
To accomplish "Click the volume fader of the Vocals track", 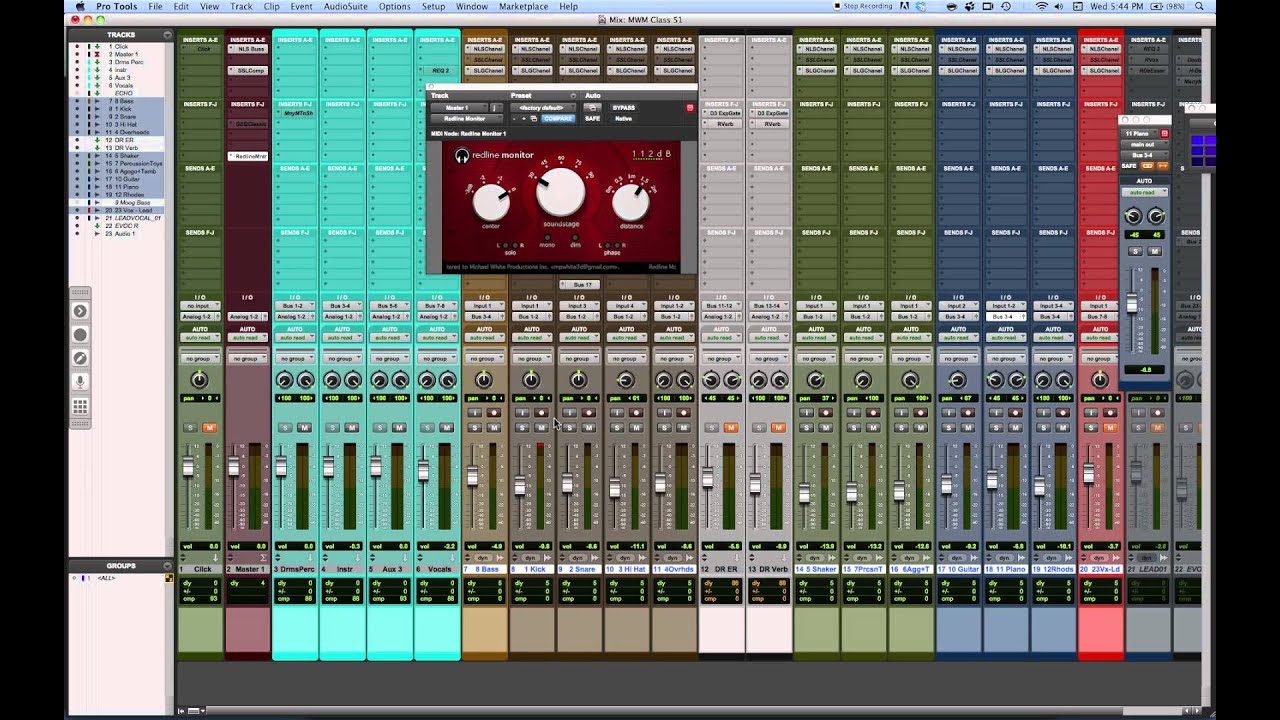I will coord(424,470).
